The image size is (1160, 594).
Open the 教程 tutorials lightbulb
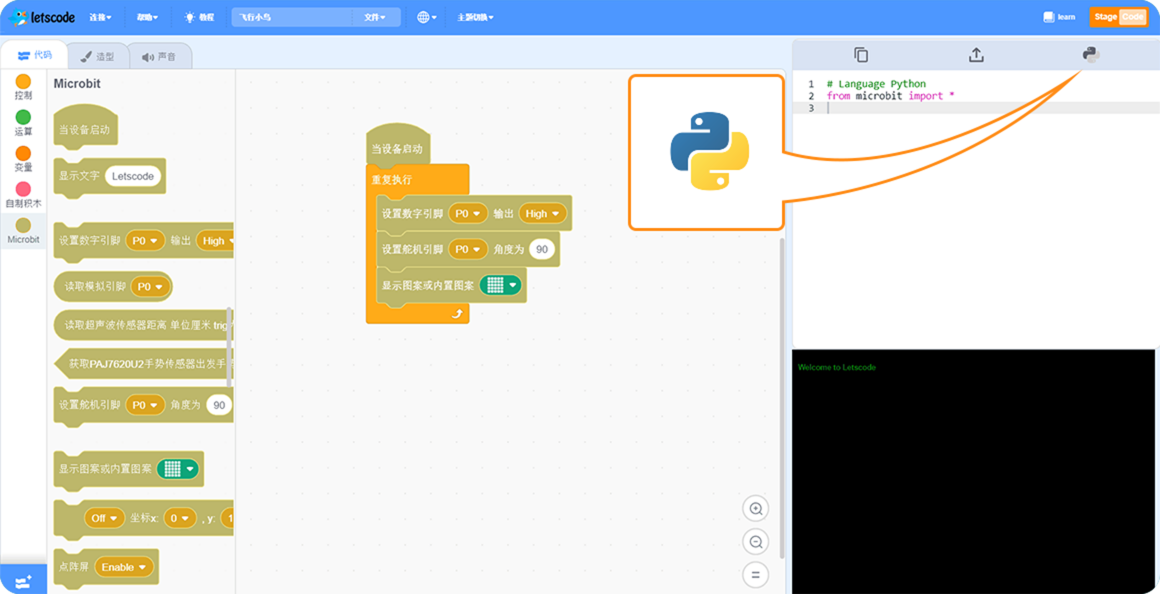199,17
